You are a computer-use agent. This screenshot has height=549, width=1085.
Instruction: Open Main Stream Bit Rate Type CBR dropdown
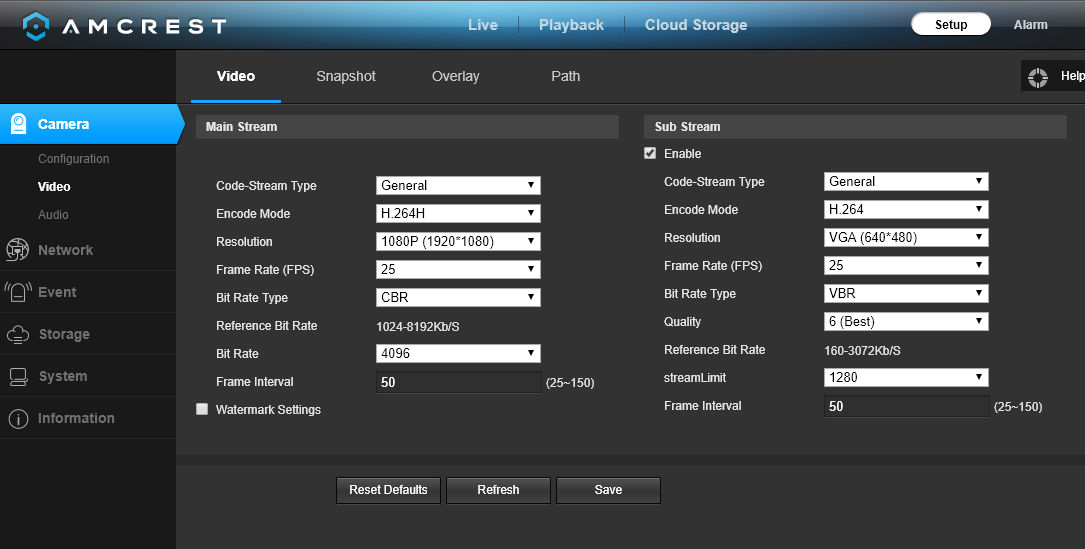click(x=458, y=297)
